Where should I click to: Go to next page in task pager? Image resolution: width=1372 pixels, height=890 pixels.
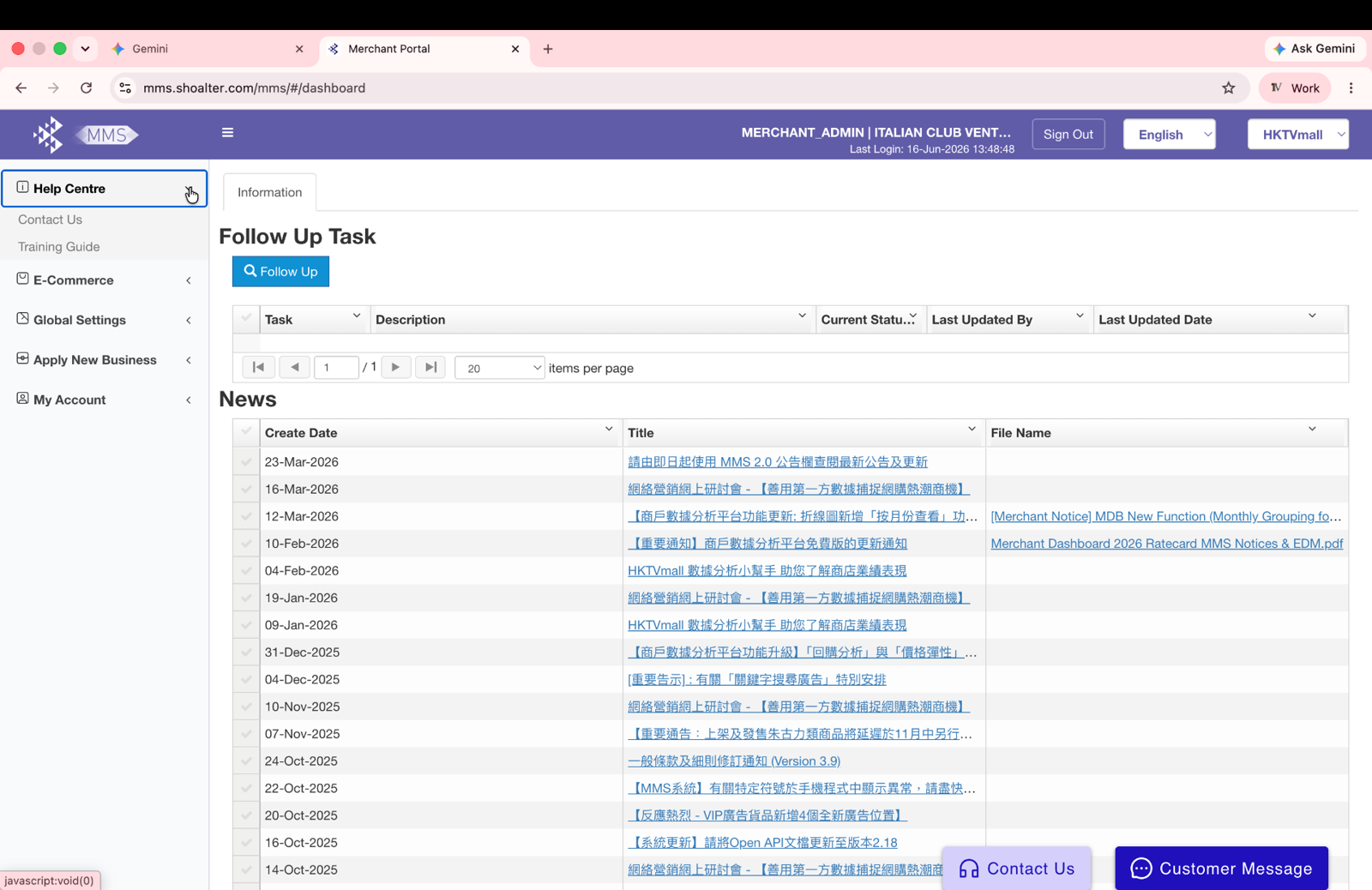[x=395, y=367]
